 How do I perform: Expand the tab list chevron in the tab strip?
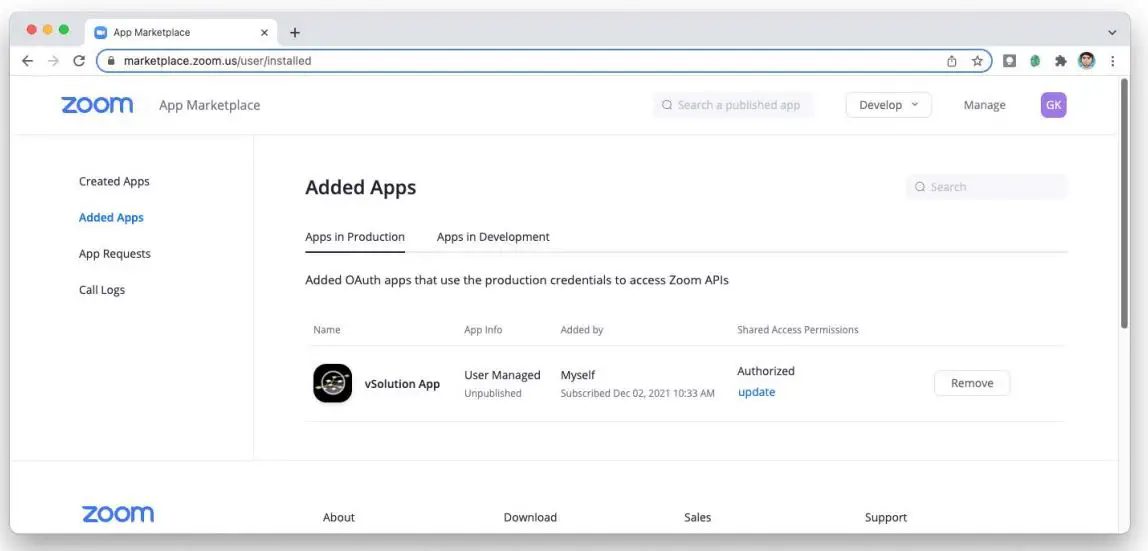coord(1112,32)
